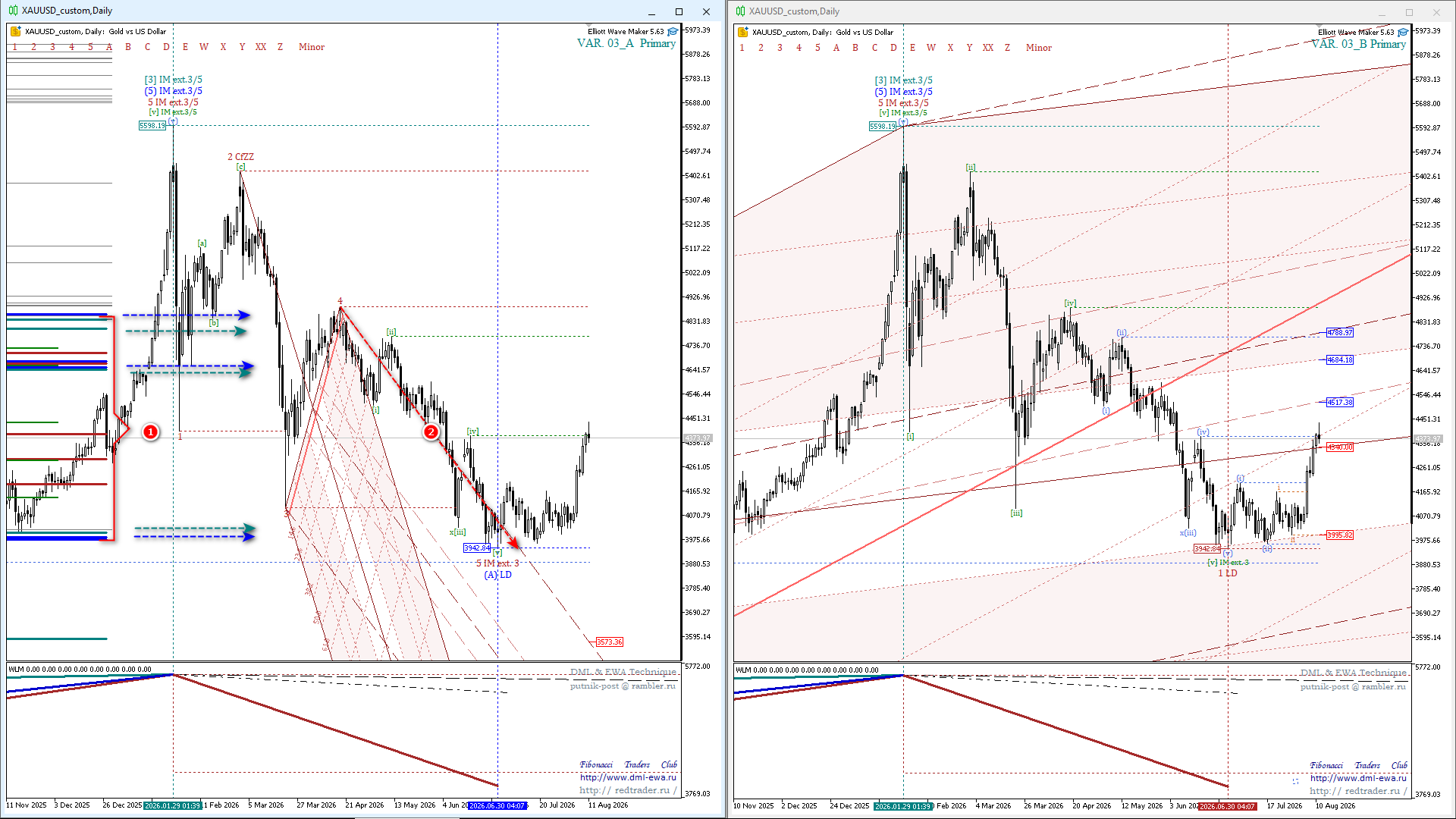Select the 5598.19 price label in the VAR. 03_A chart
This screenshot has width=1456, height=819.
pyautogui.click(x=152, y=126)
